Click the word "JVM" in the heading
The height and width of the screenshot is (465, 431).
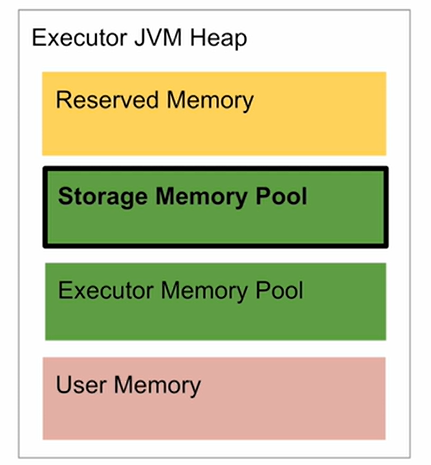tap(158, 37)
